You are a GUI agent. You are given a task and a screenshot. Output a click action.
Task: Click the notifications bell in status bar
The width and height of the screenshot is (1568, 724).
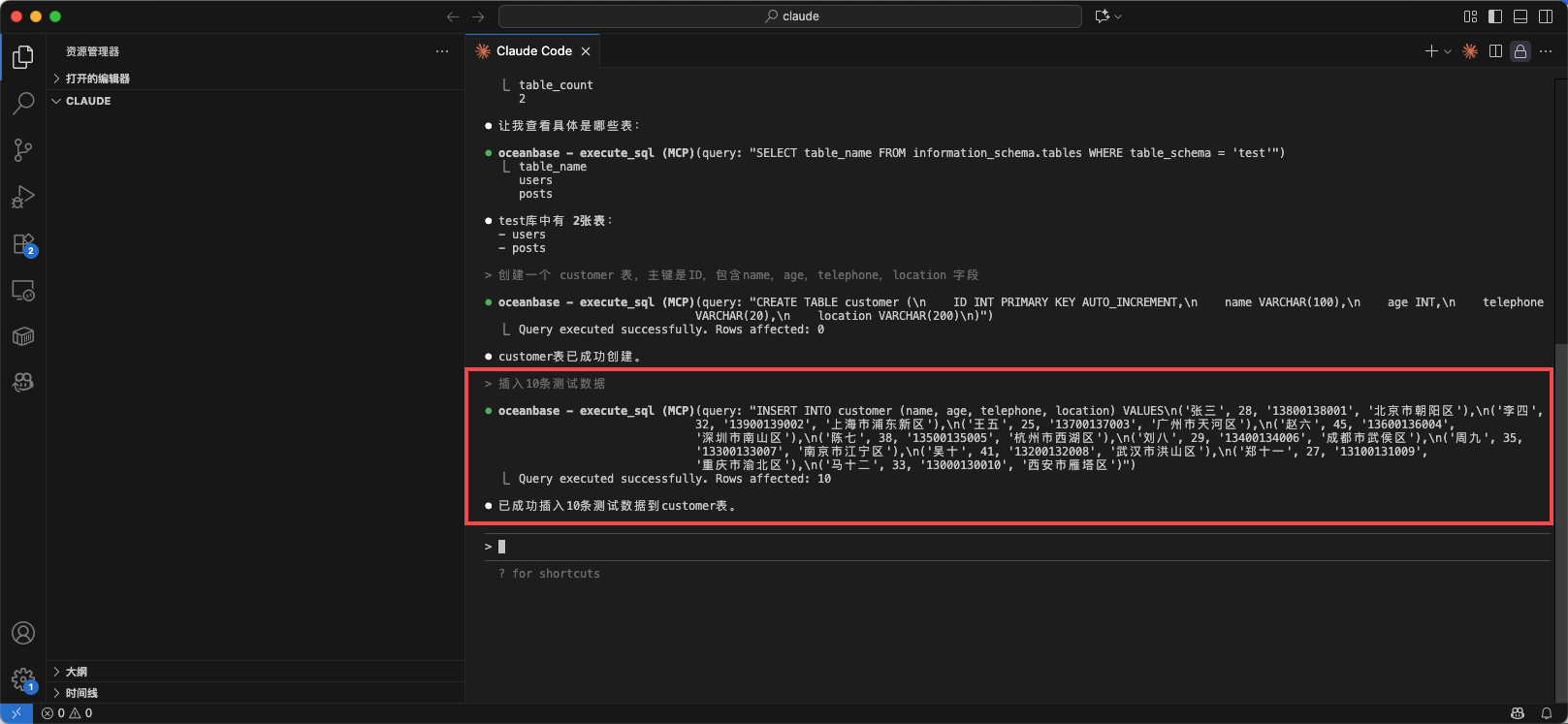point(1547,713)
